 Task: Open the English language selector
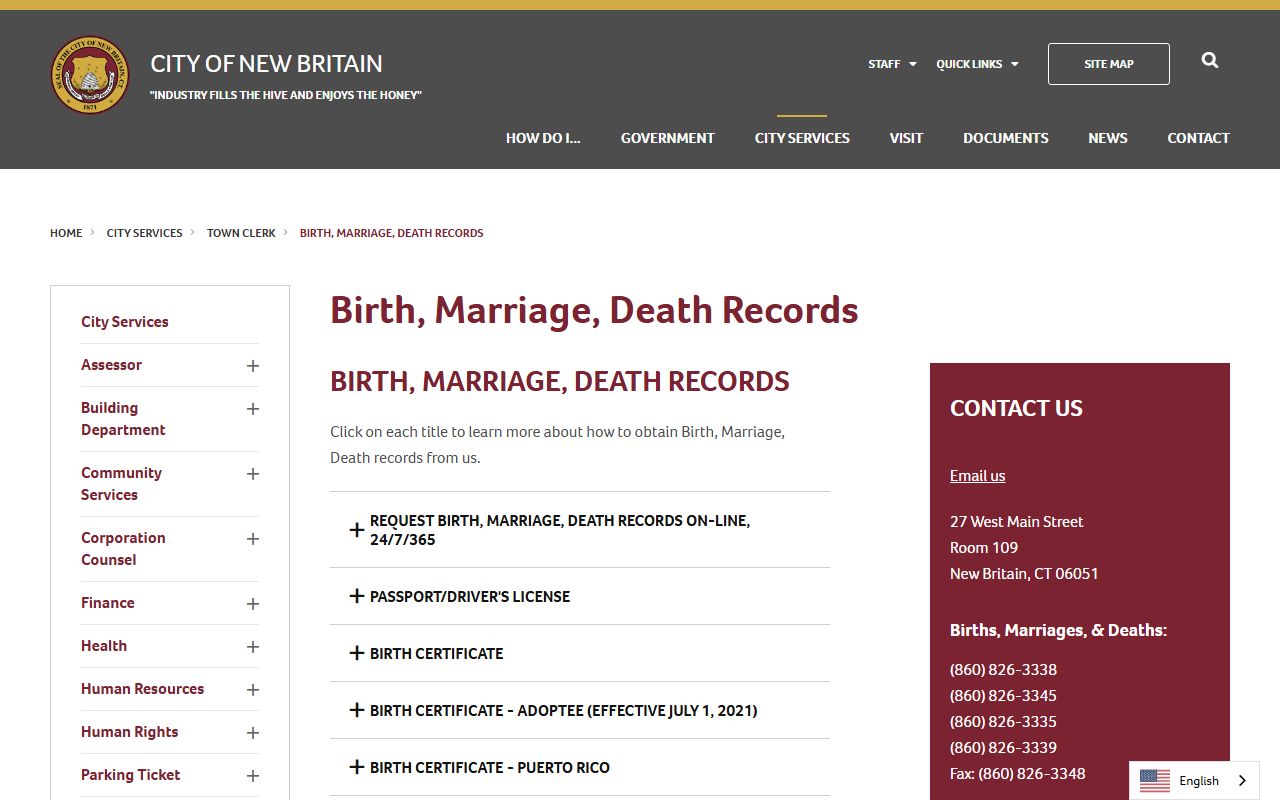coord(1194,781)
